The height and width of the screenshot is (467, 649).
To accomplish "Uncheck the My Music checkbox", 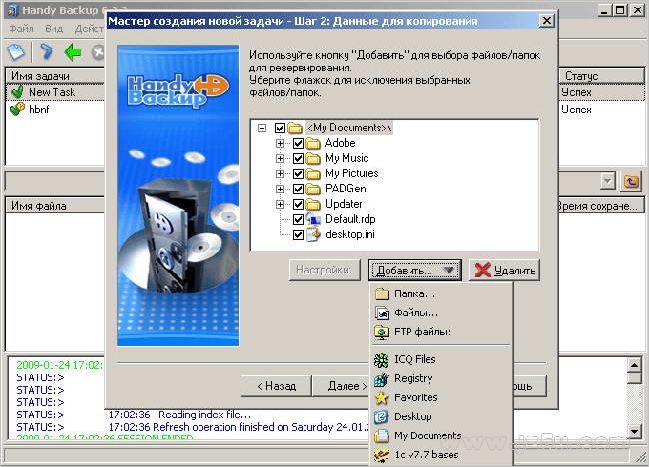I will (x=298, y=159).
